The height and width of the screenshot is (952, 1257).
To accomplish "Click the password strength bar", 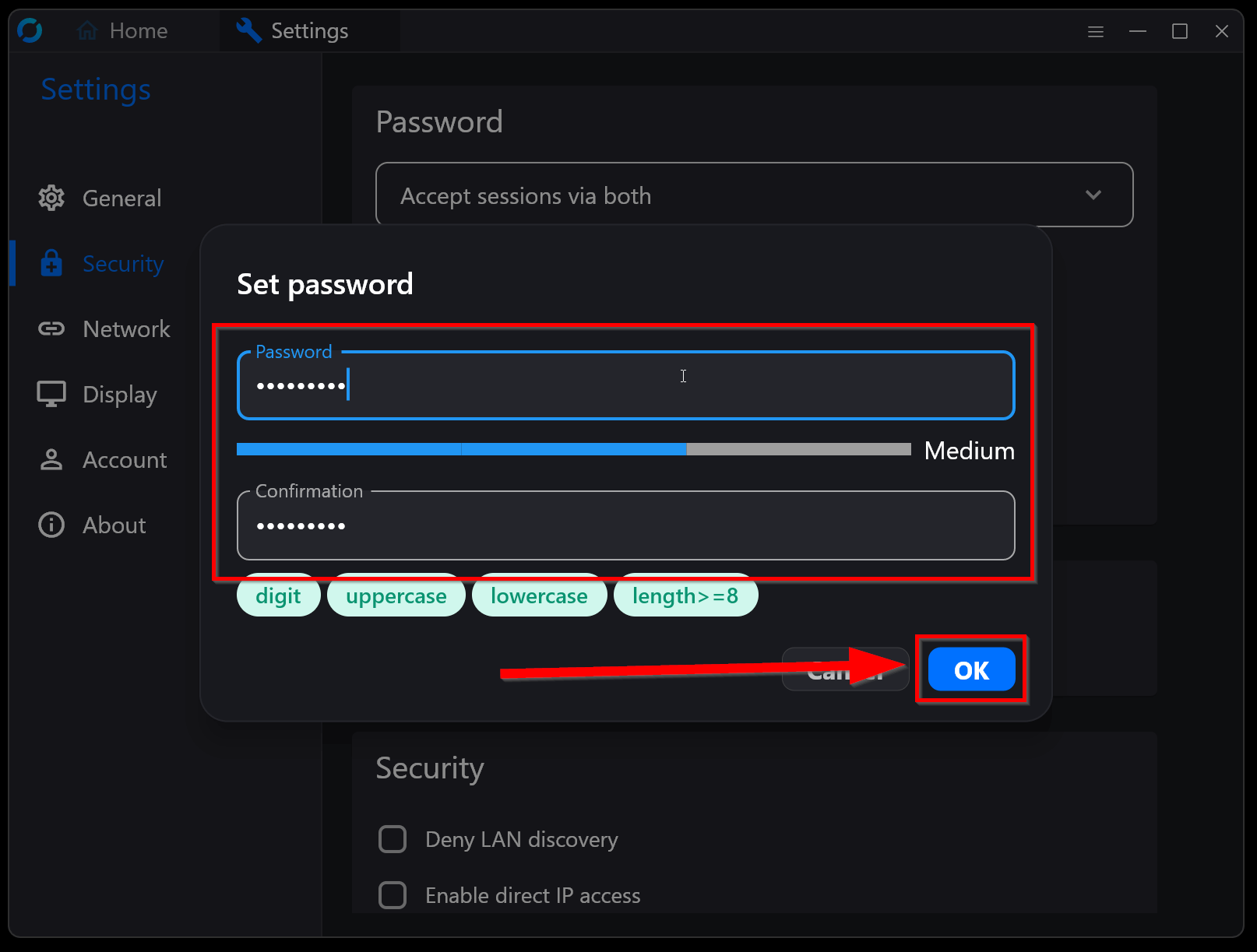I will point(573,449).
